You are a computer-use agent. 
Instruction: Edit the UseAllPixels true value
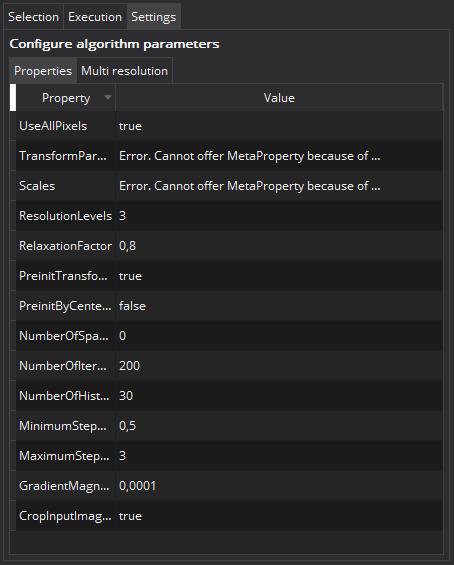pyautogui.click(x=279, y=126)
